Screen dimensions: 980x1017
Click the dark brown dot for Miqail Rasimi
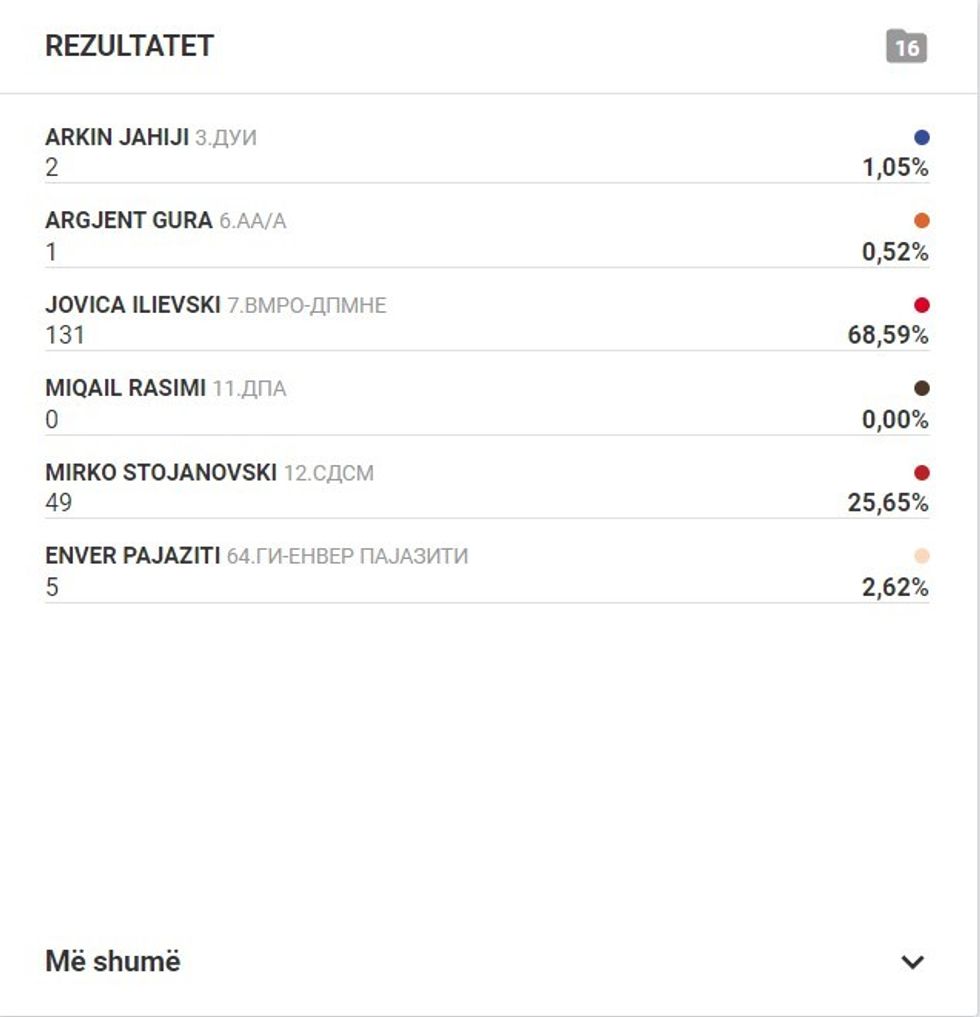(x=921, y=389)
